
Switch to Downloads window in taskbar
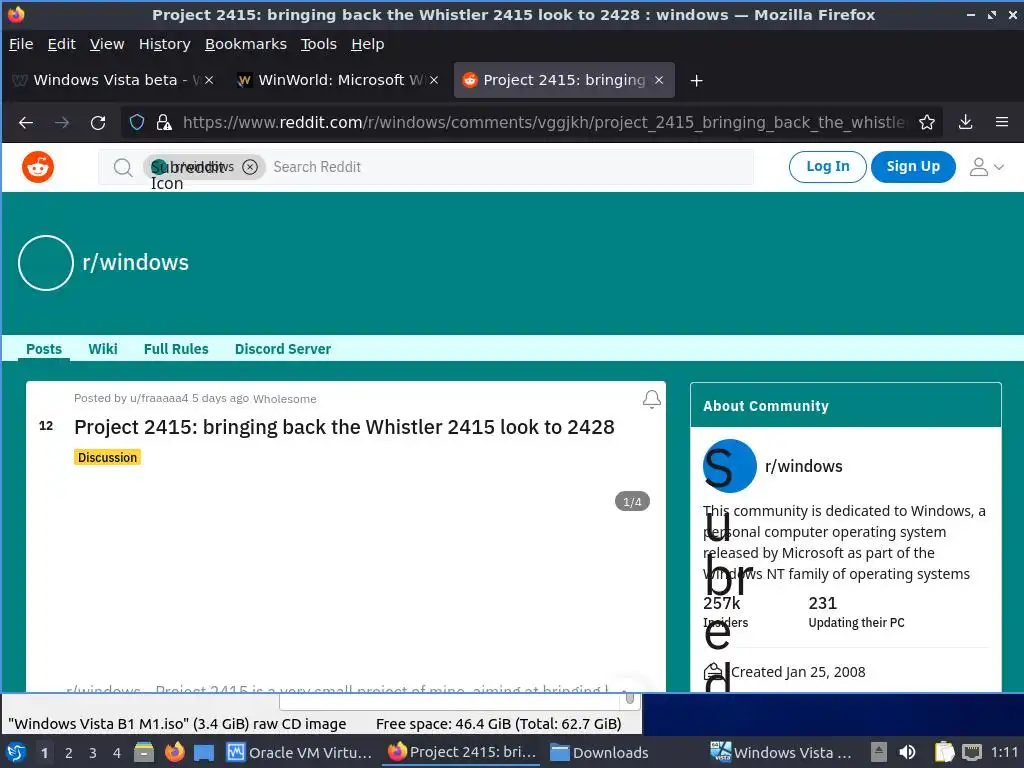600,752
